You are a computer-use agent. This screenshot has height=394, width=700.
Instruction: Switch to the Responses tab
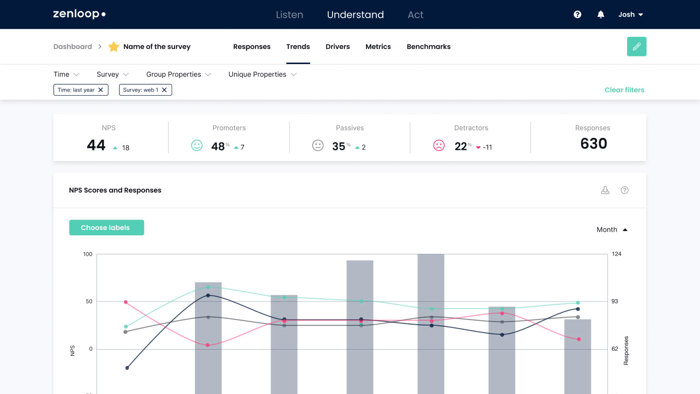[x=252, y=46]
